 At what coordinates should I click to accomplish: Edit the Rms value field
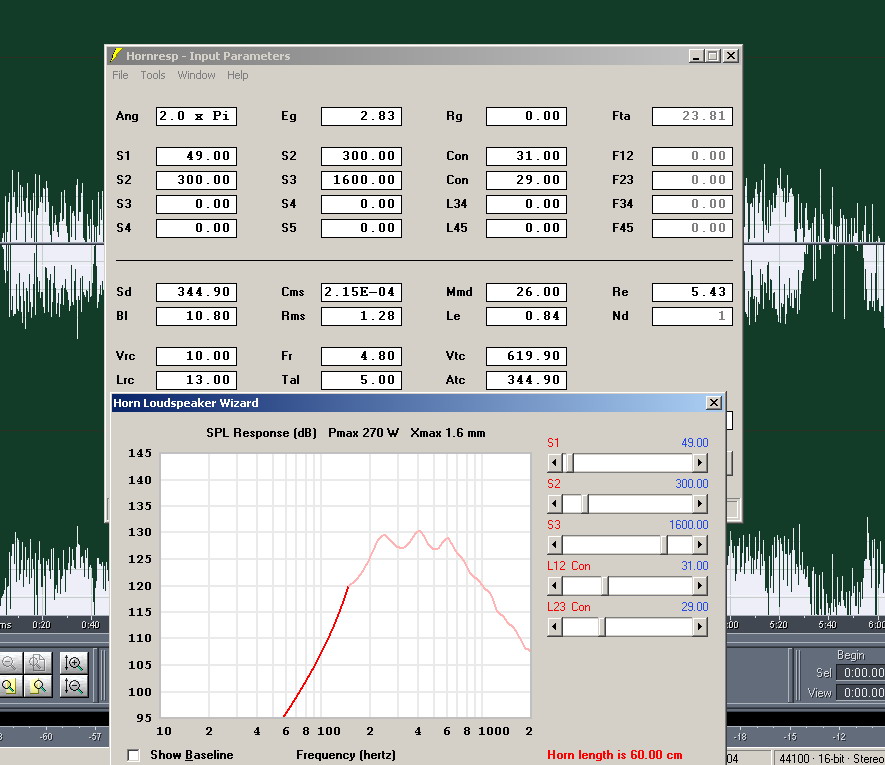pos(361,316)
